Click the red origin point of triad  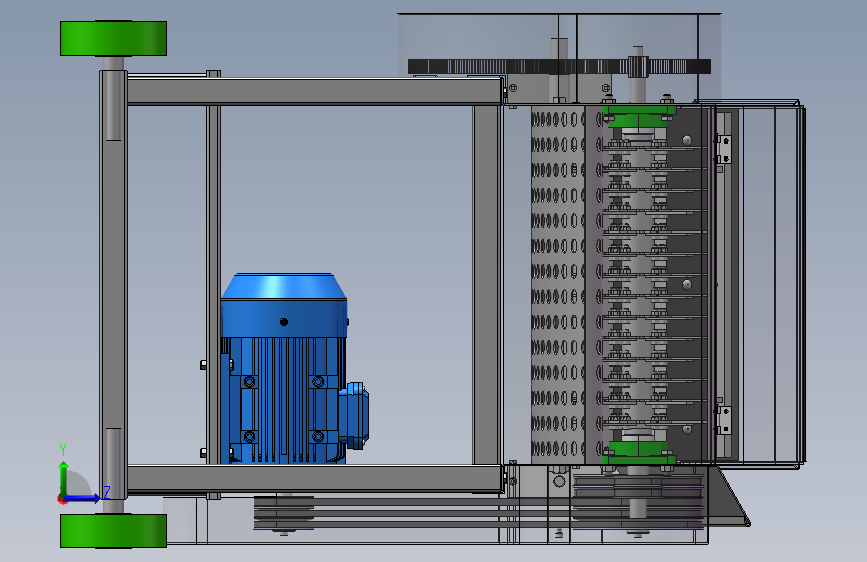point(62,499)
